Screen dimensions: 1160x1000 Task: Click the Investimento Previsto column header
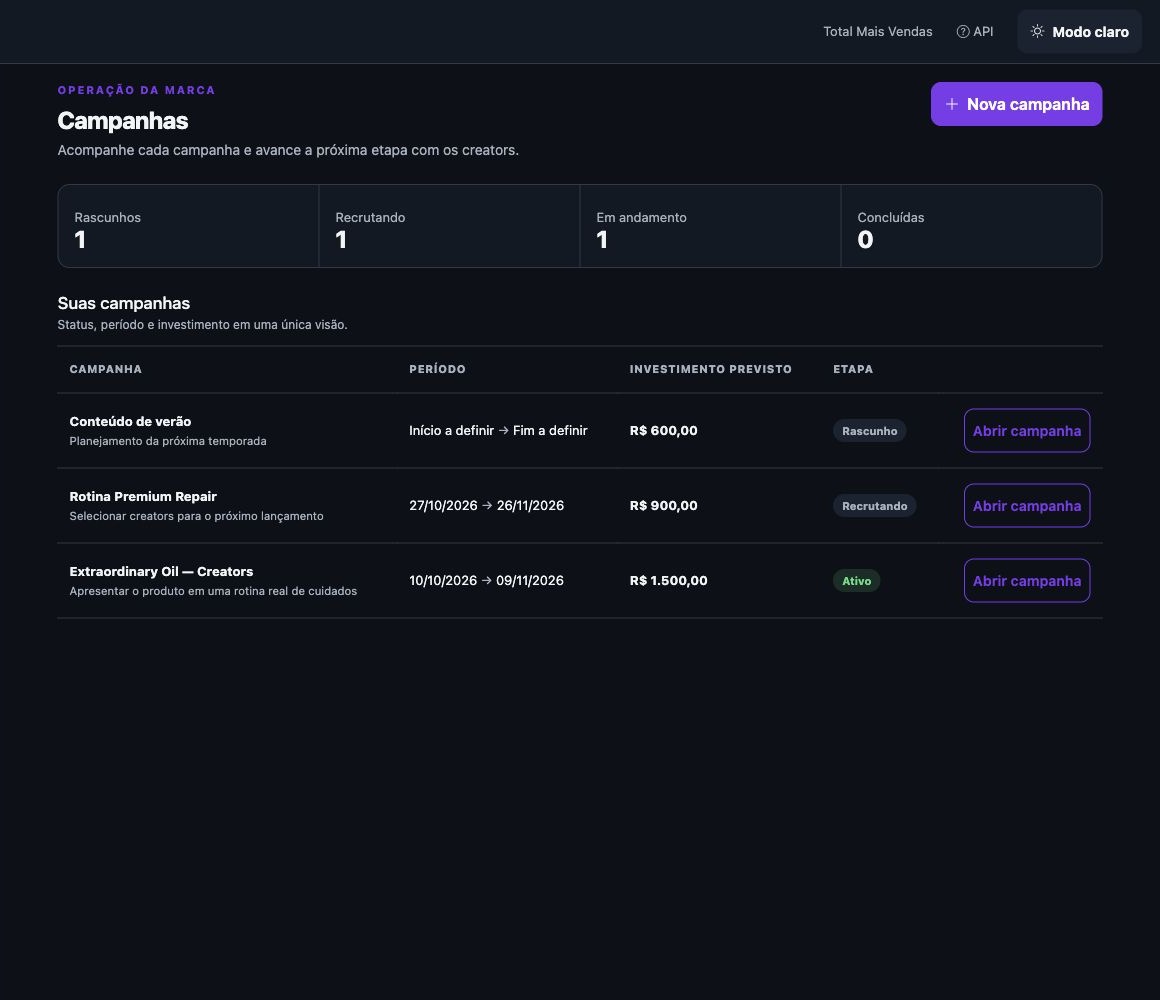711,369
